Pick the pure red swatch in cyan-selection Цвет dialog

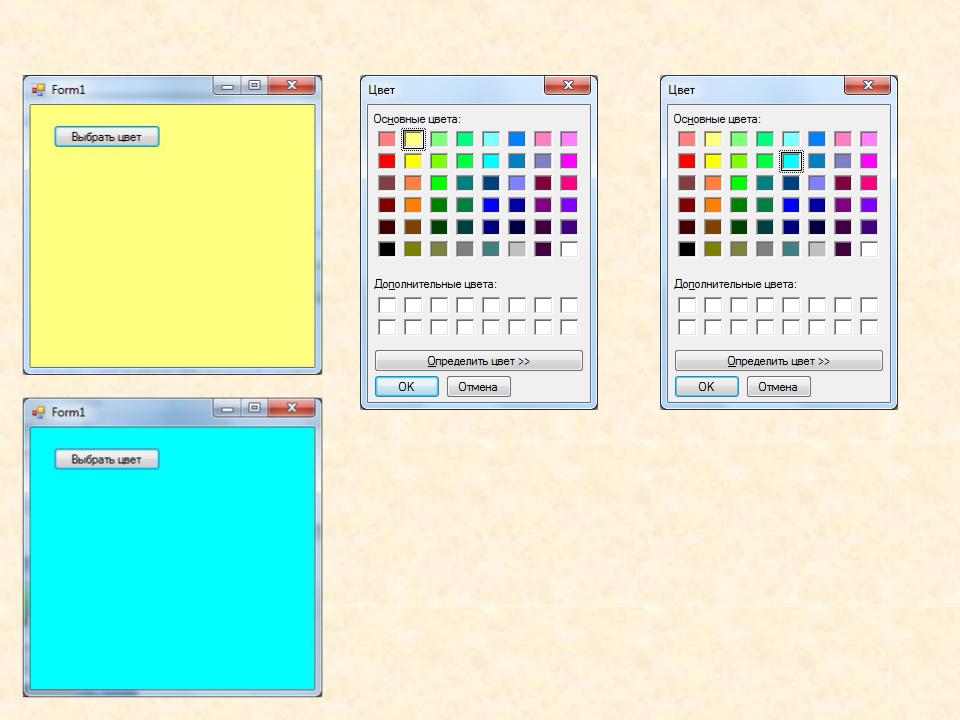pyautogui.click(x=687, y=161)
